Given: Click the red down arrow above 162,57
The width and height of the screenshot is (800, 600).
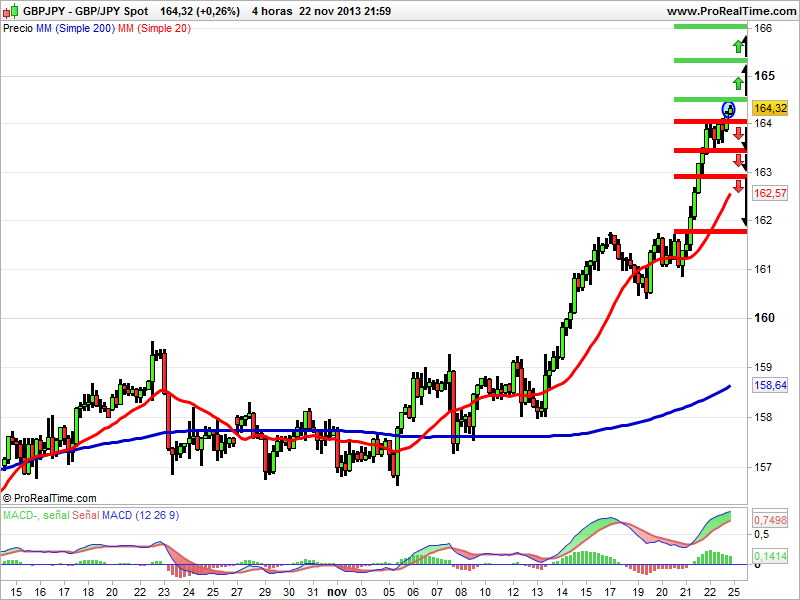Looking at the screenshot, I should click(x=738, y=186).
